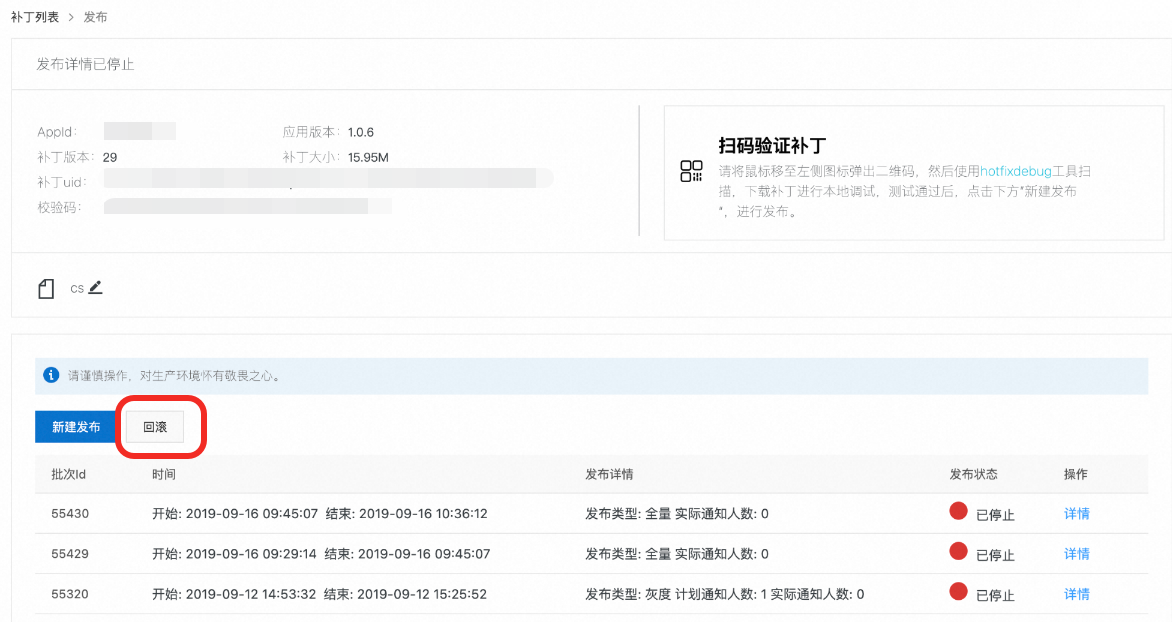Click the 发布详情 column header
Image resolution: width=1172 pixels, height=622 pixels.
tap(609, 474)
